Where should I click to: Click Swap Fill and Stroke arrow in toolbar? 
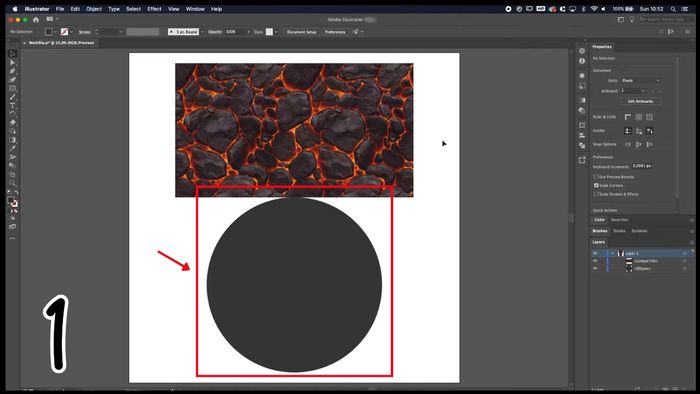[17, 192]
